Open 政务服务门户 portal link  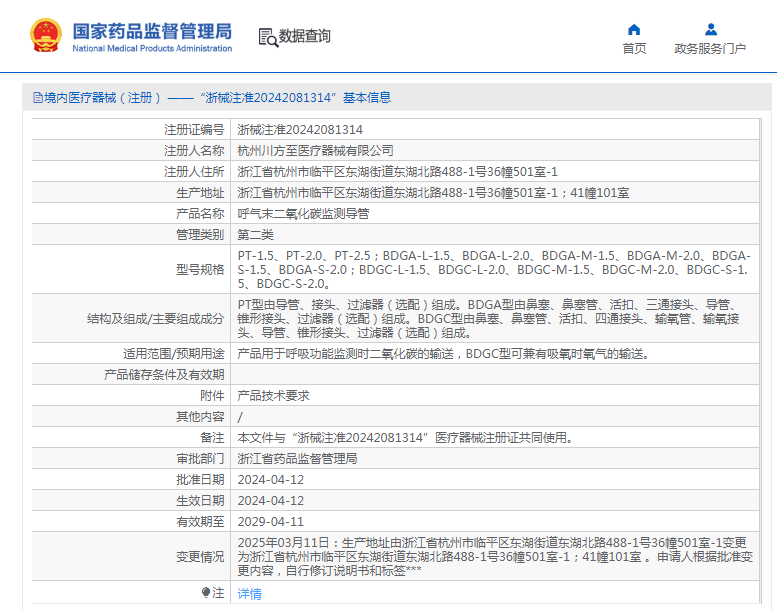click(x=710, y=49)
